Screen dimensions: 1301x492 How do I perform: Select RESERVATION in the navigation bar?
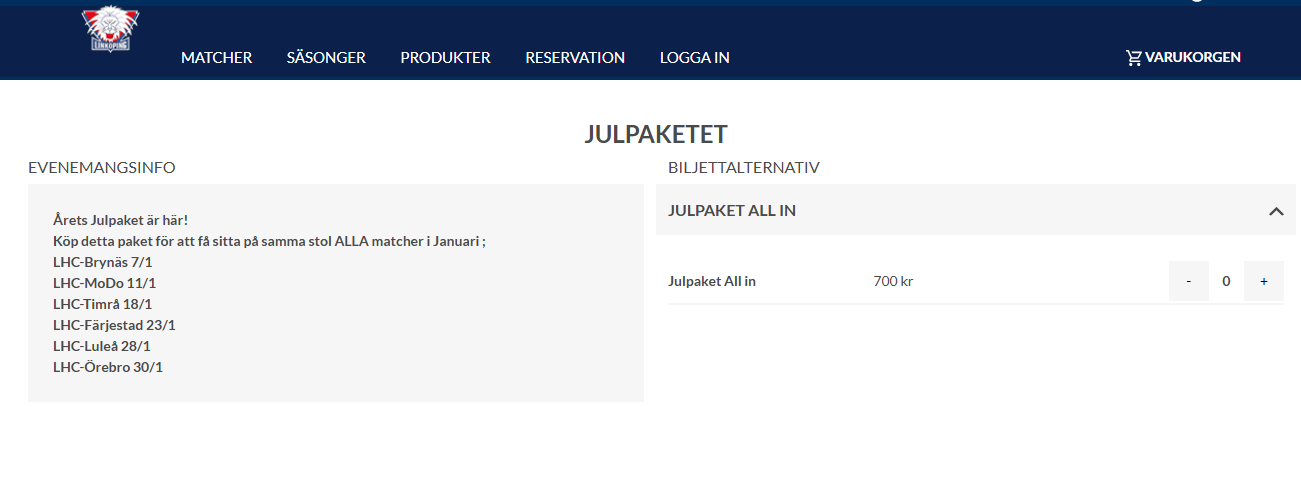click(x=575, y=58)
